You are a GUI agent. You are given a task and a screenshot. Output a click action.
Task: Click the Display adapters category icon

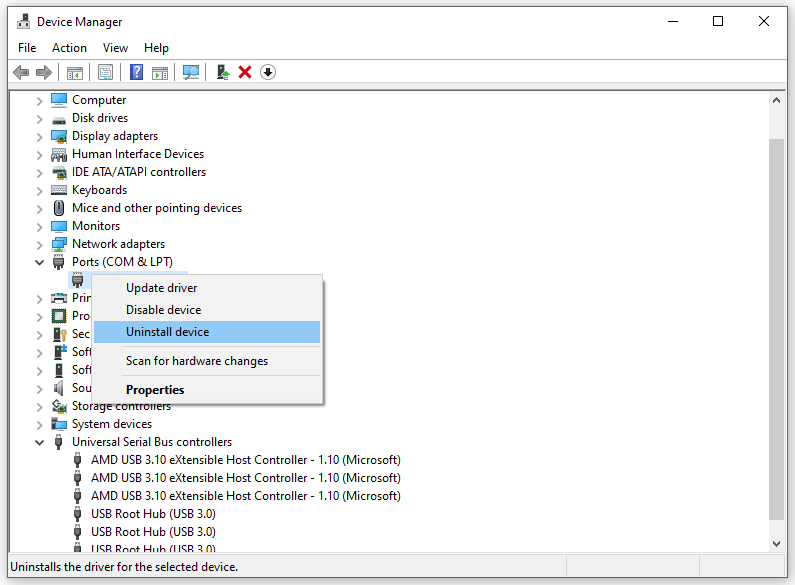[x=59, y=136]
